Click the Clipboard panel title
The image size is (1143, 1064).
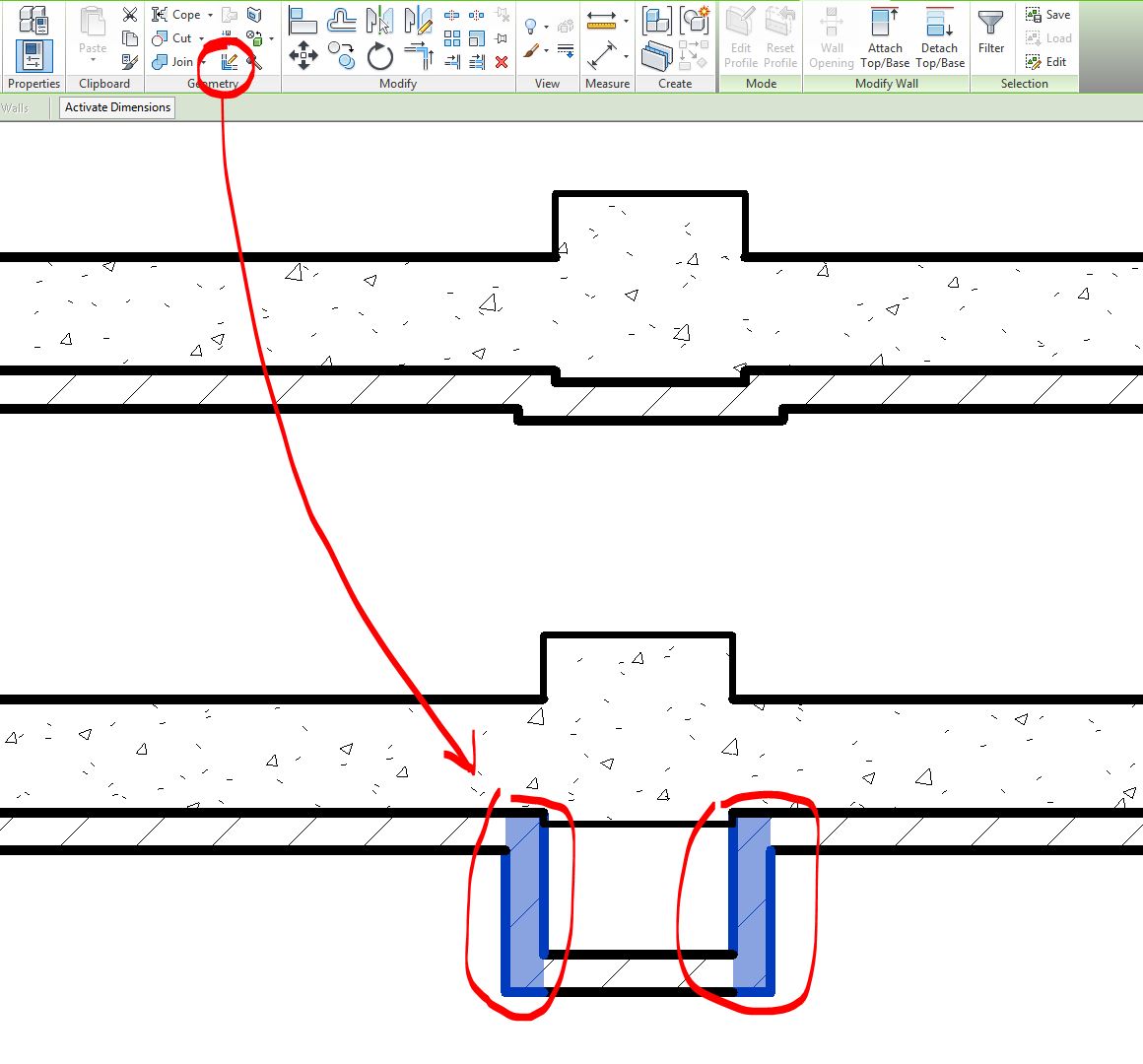[x=104, y=84]
